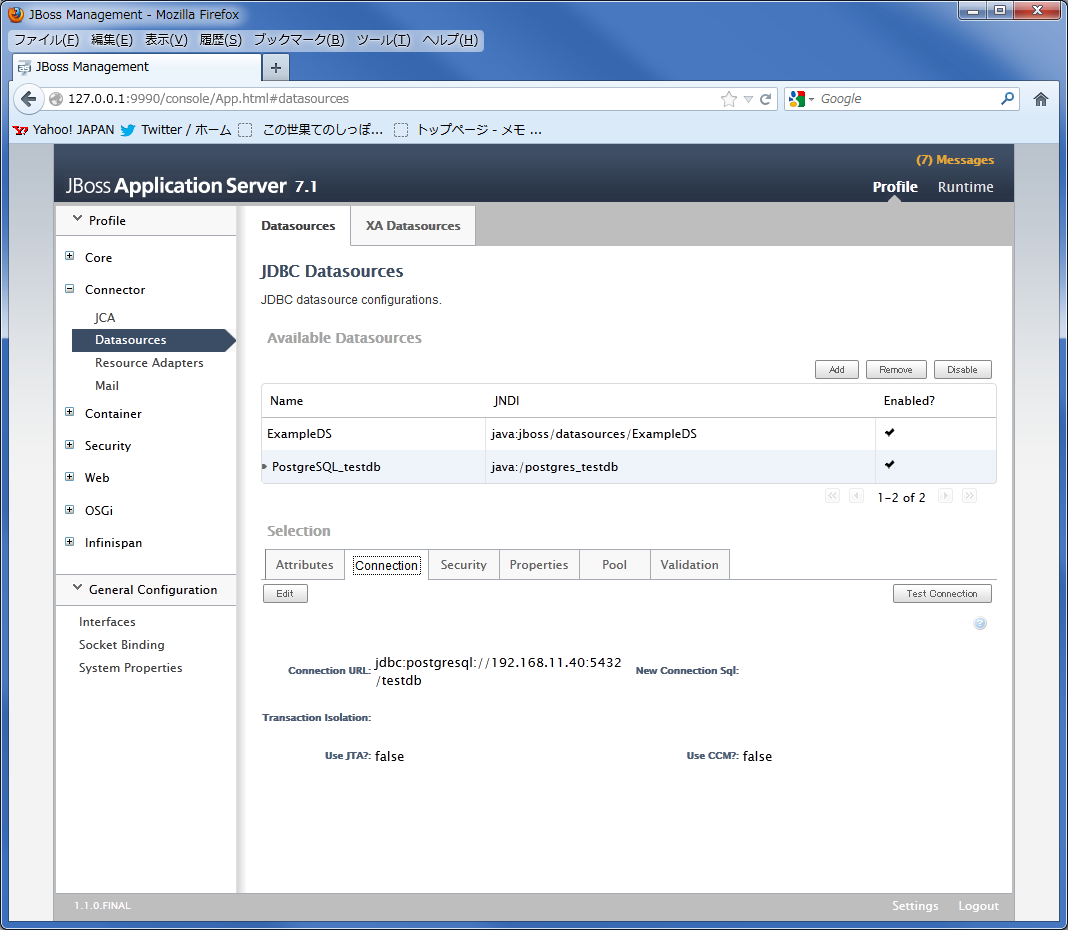1068x930 pixels.
Task: Go to the previous page of datasources table
Action: [x=856, y=496]
